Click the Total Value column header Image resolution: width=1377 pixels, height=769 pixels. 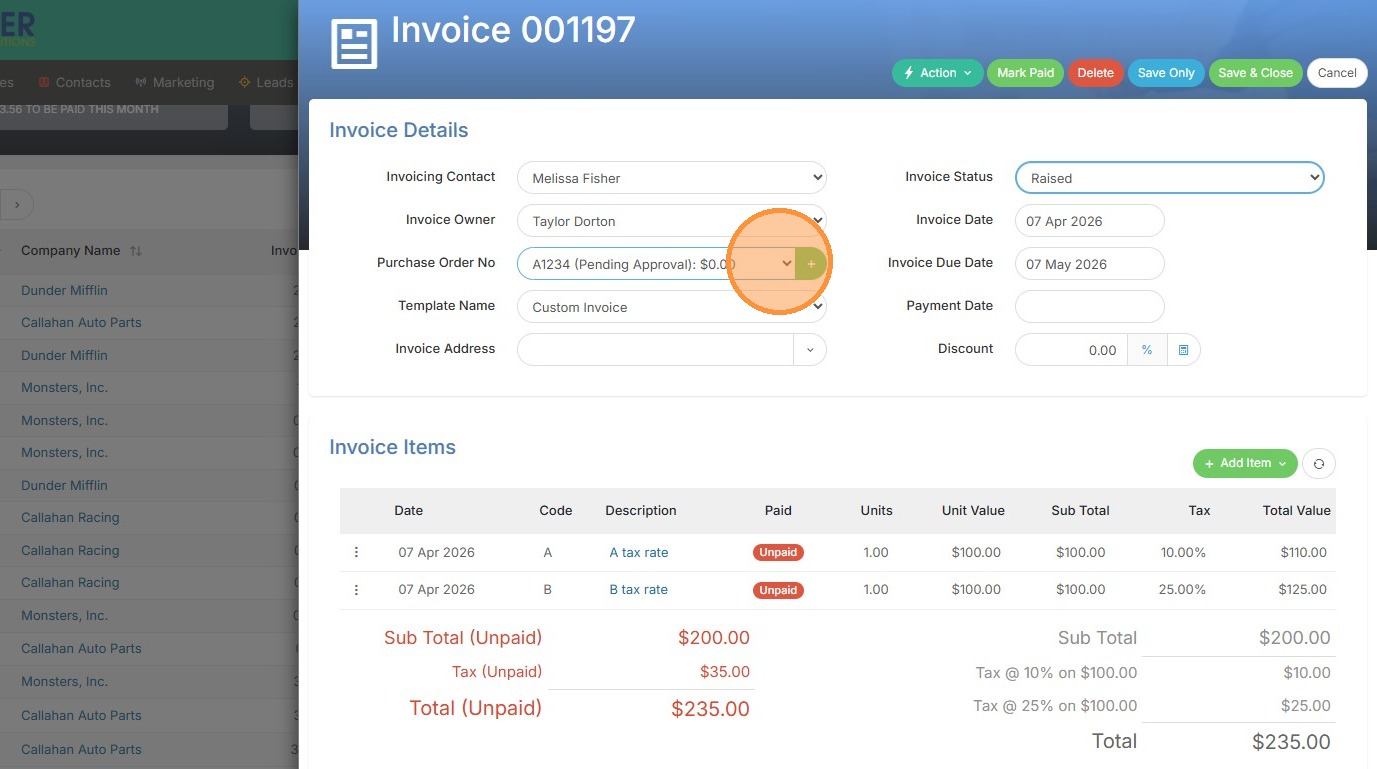click(1297, 510)
